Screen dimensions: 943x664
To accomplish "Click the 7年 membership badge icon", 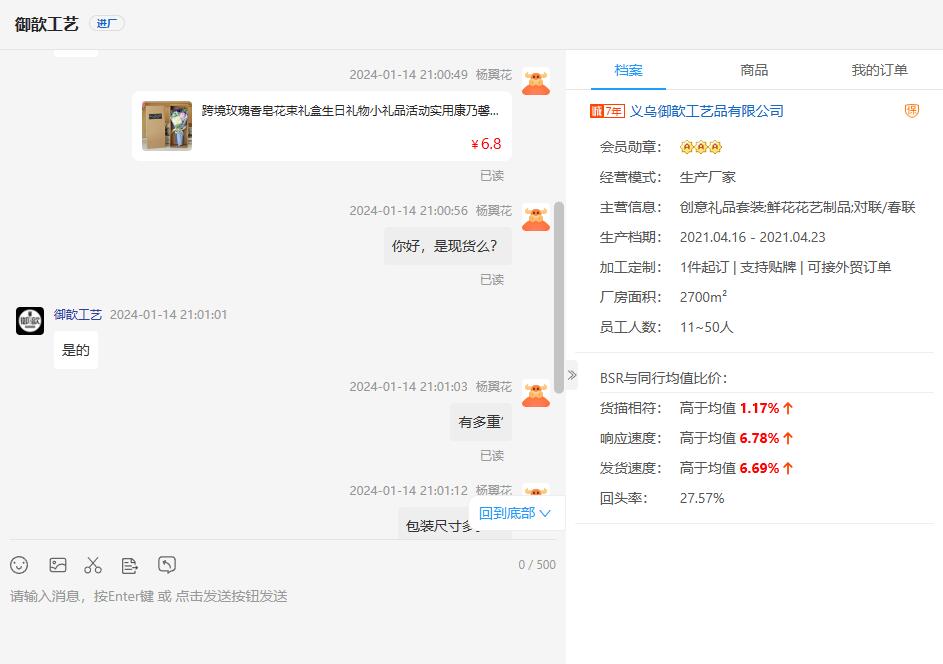I will click(607, 111).
